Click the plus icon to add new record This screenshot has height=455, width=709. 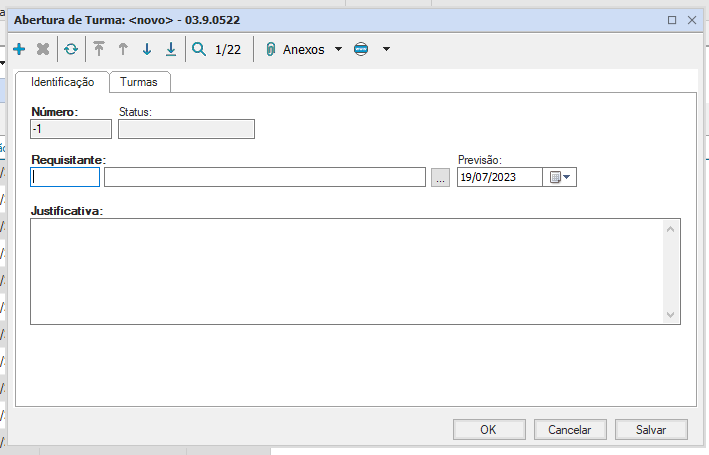pyautogui.click(x=20, y=49)
